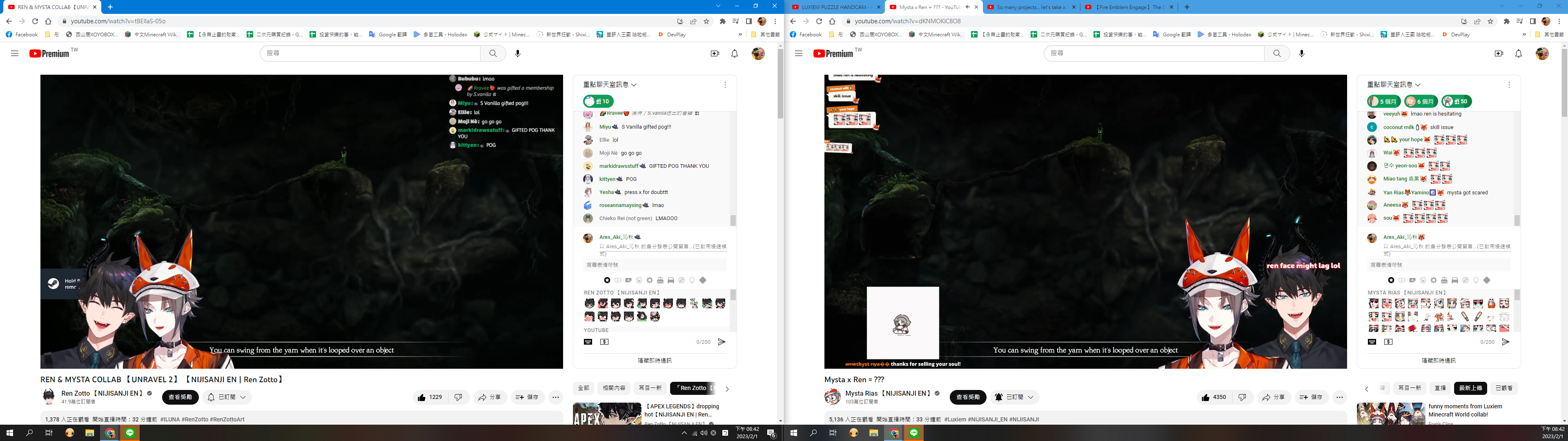Click the muted-tab speaker icon on Mysta x Ren tab
This screenshot has width=1568, height=441.
tap(967, 7)
